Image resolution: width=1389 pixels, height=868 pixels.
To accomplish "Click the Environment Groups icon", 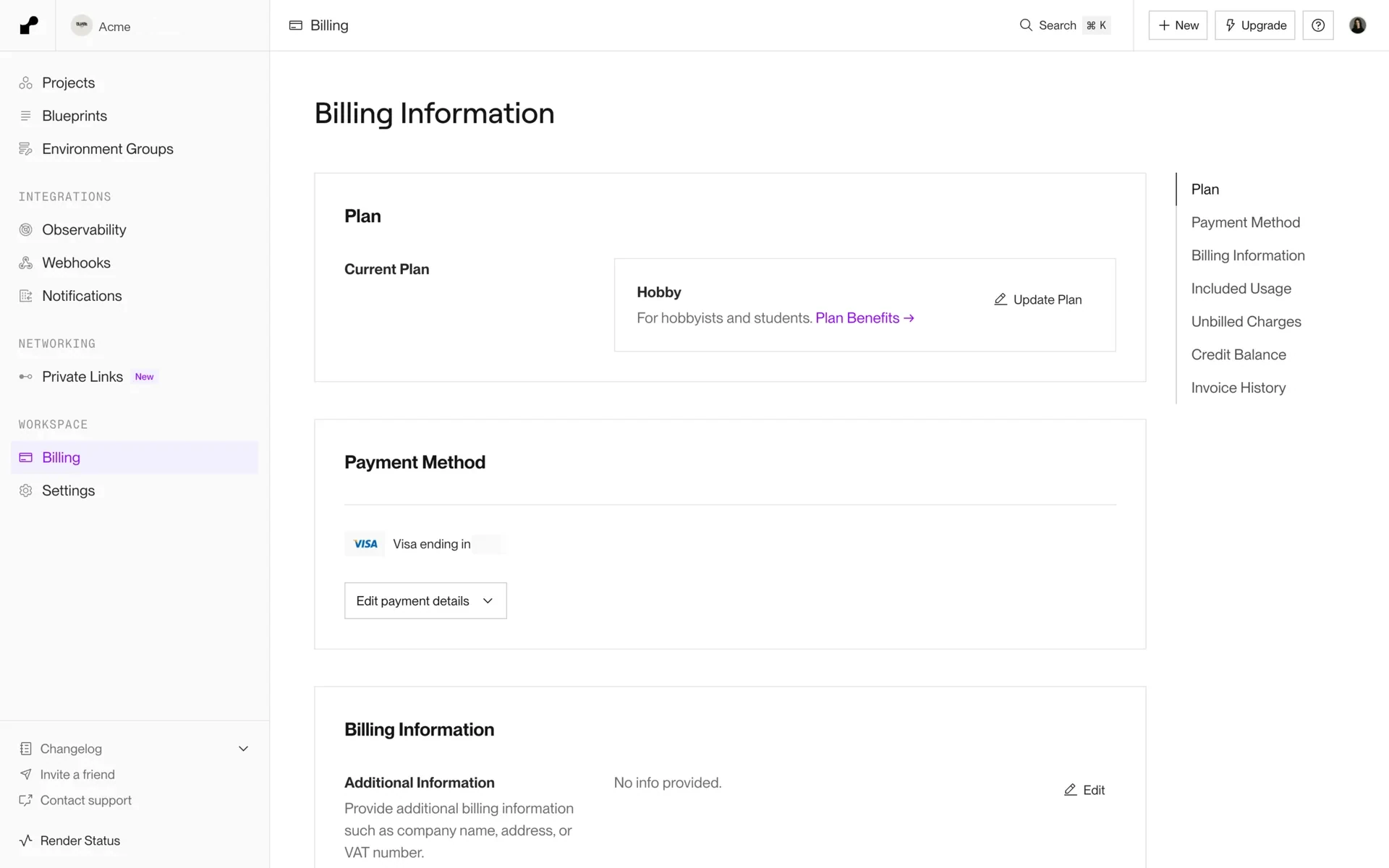I will tap(26, 149).
